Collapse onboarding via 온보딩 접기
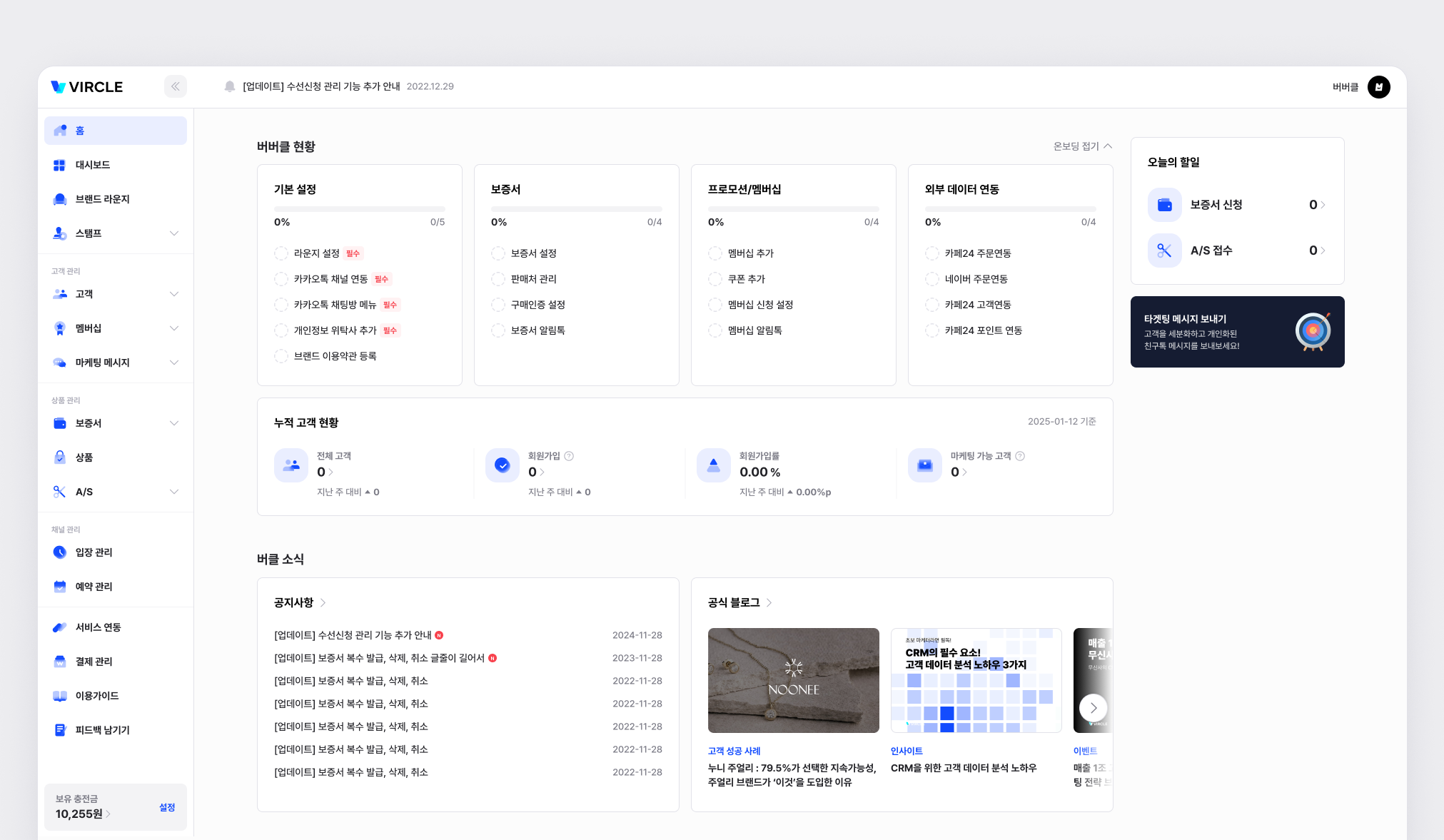1444x840 pixels. coord(1082,146)
